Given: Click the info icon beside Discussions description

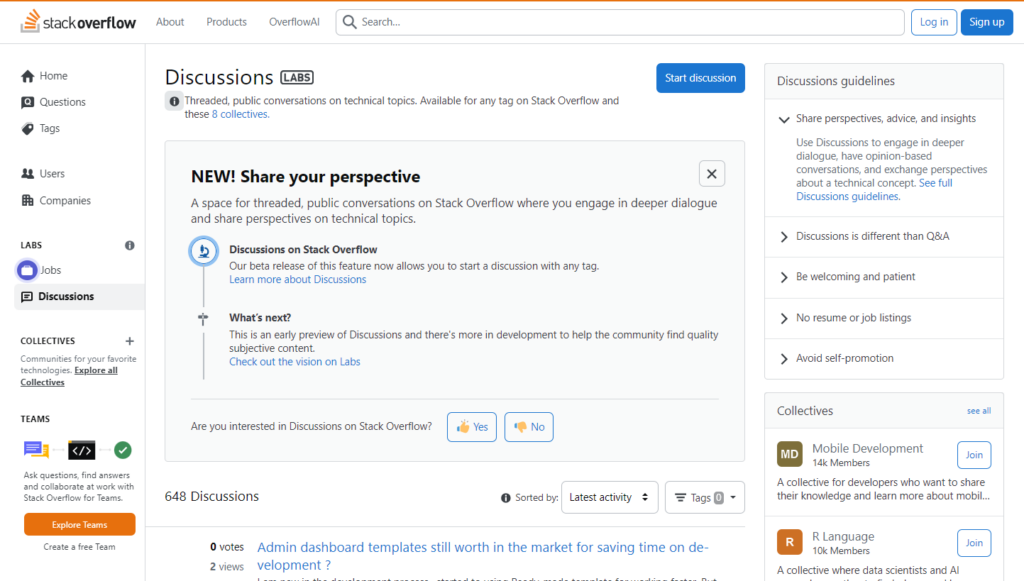Looking at the screenshot, I should (175, 101).
